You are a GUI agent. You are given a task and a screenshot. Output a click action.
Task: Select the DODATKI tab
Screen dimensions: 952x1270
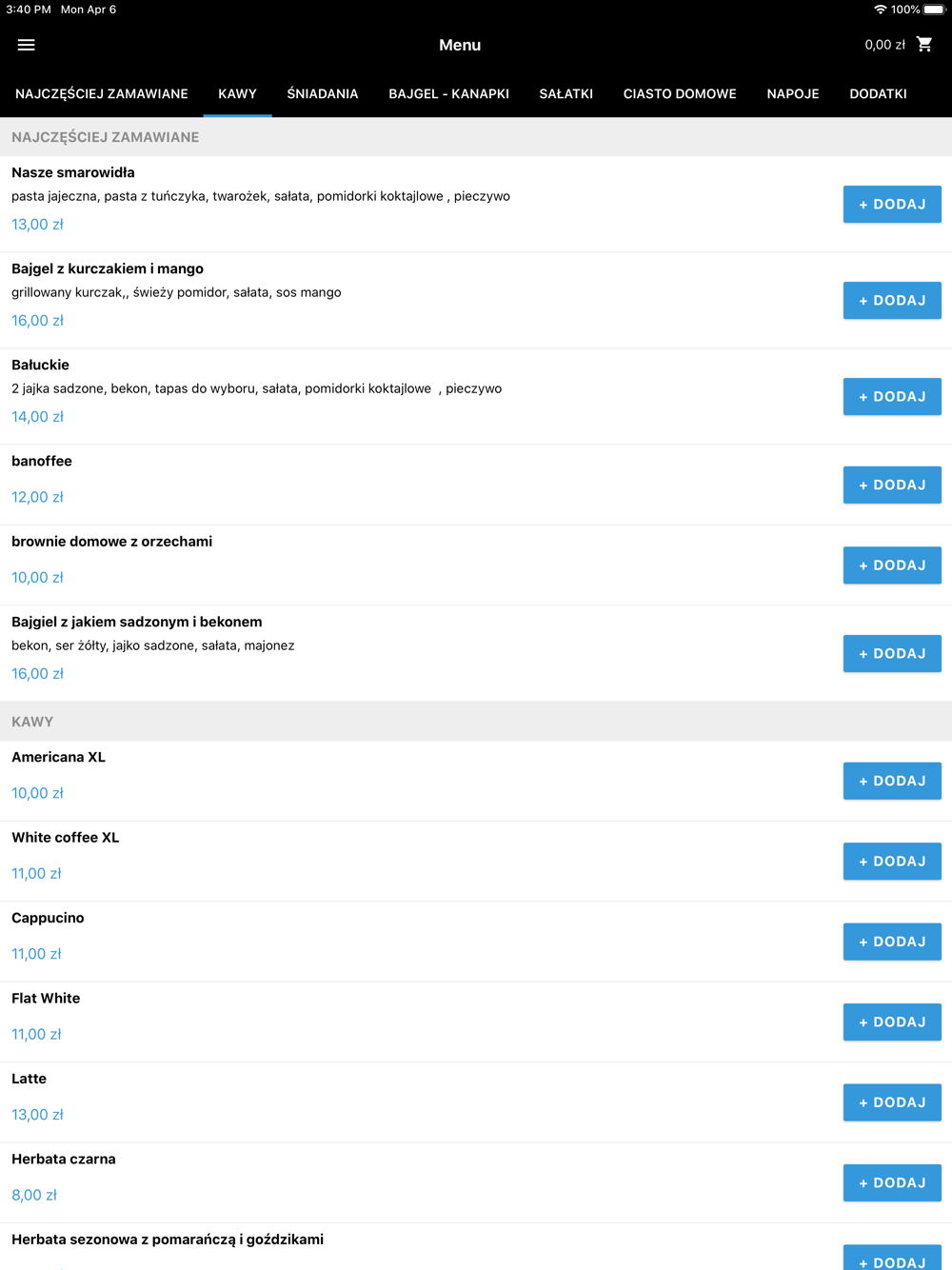coord(878,94)
